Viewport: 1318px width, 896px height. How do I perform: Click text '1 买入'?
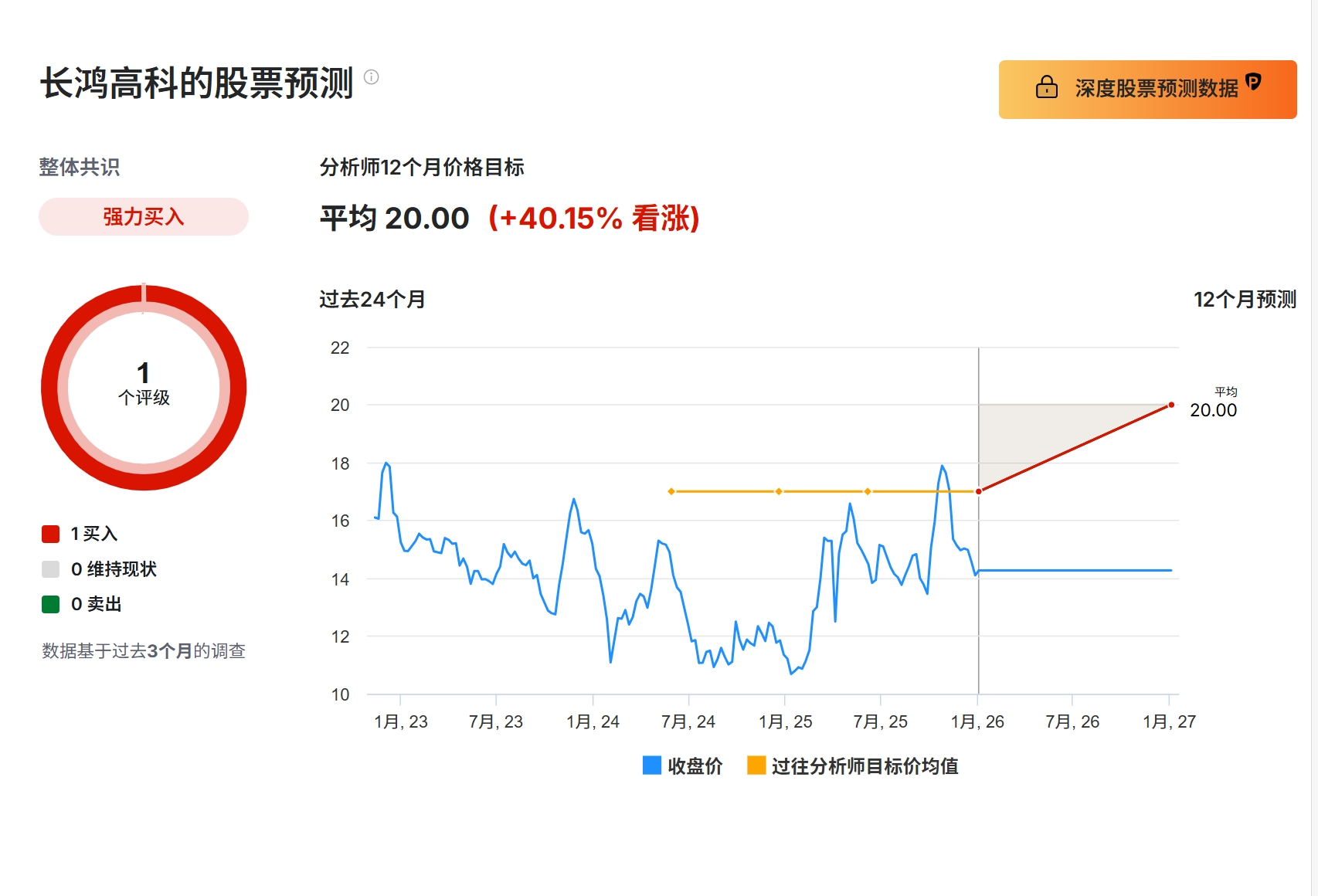coord(94,534)
